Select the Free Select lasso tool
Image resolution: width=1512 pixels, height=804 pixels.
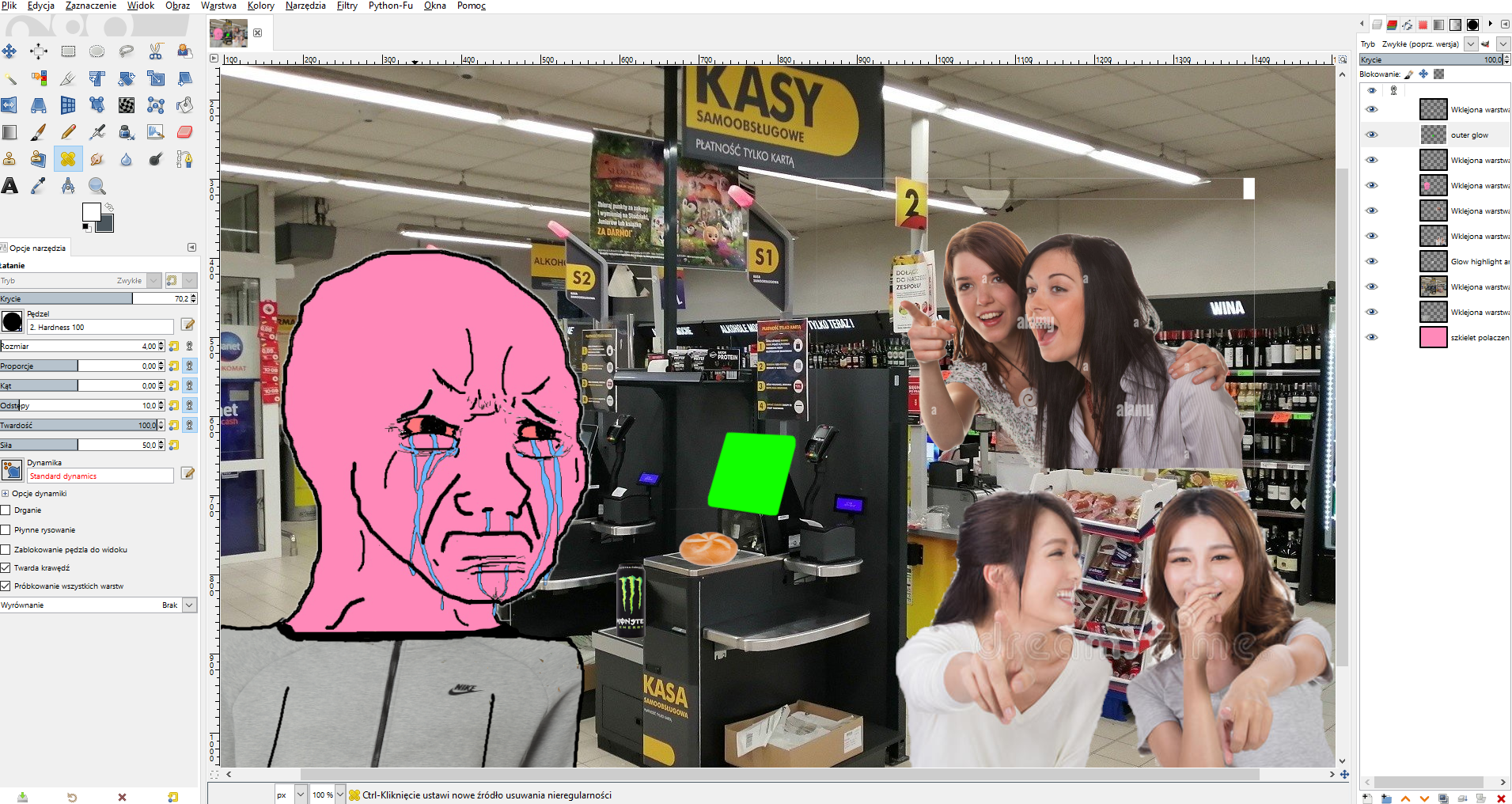127,51
